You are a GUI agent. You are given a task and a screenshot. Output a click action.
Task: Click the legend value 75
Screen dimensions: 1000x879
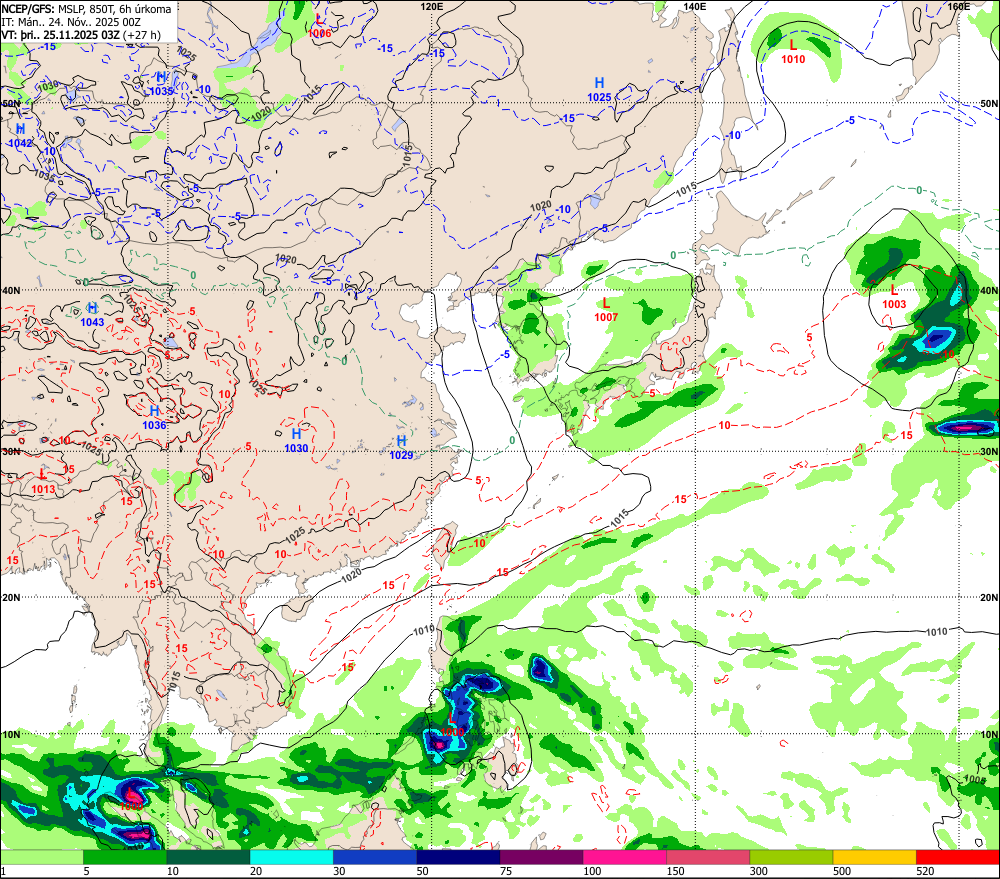[506, 871]
